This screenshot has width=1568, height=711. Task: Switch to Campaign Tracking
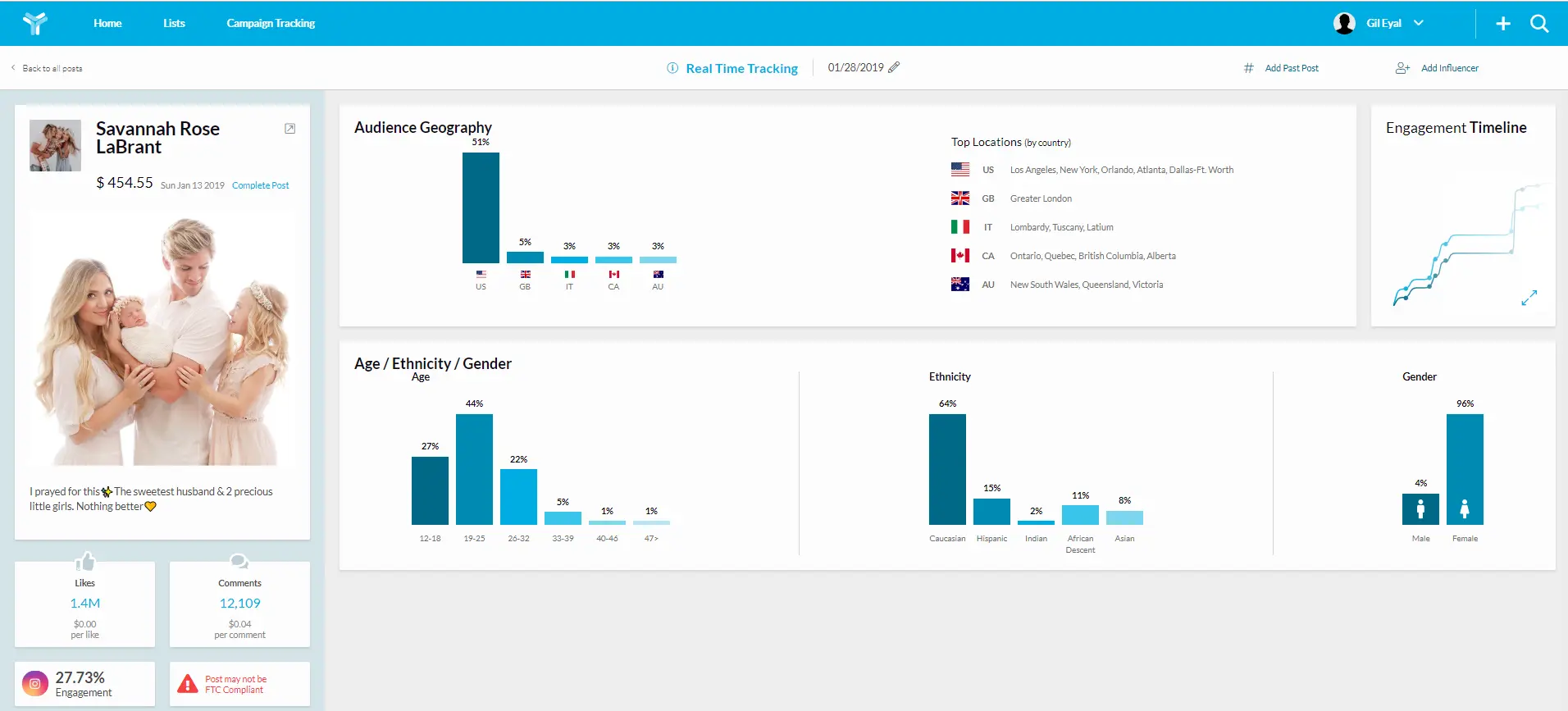271,23
